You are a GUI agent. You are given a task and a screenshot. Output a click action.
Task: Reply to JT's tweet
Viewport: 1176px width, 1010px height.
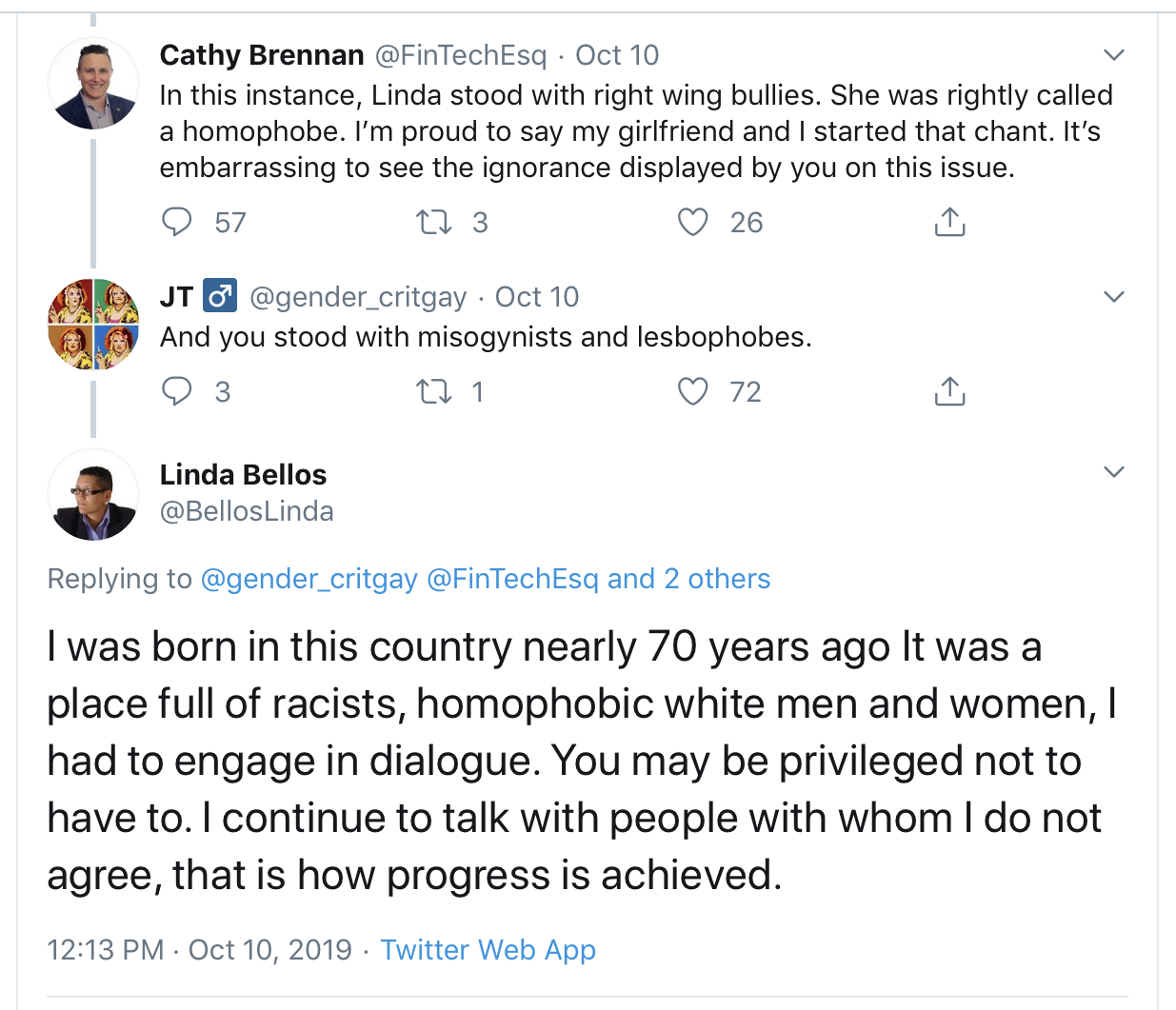click(177, 391)
